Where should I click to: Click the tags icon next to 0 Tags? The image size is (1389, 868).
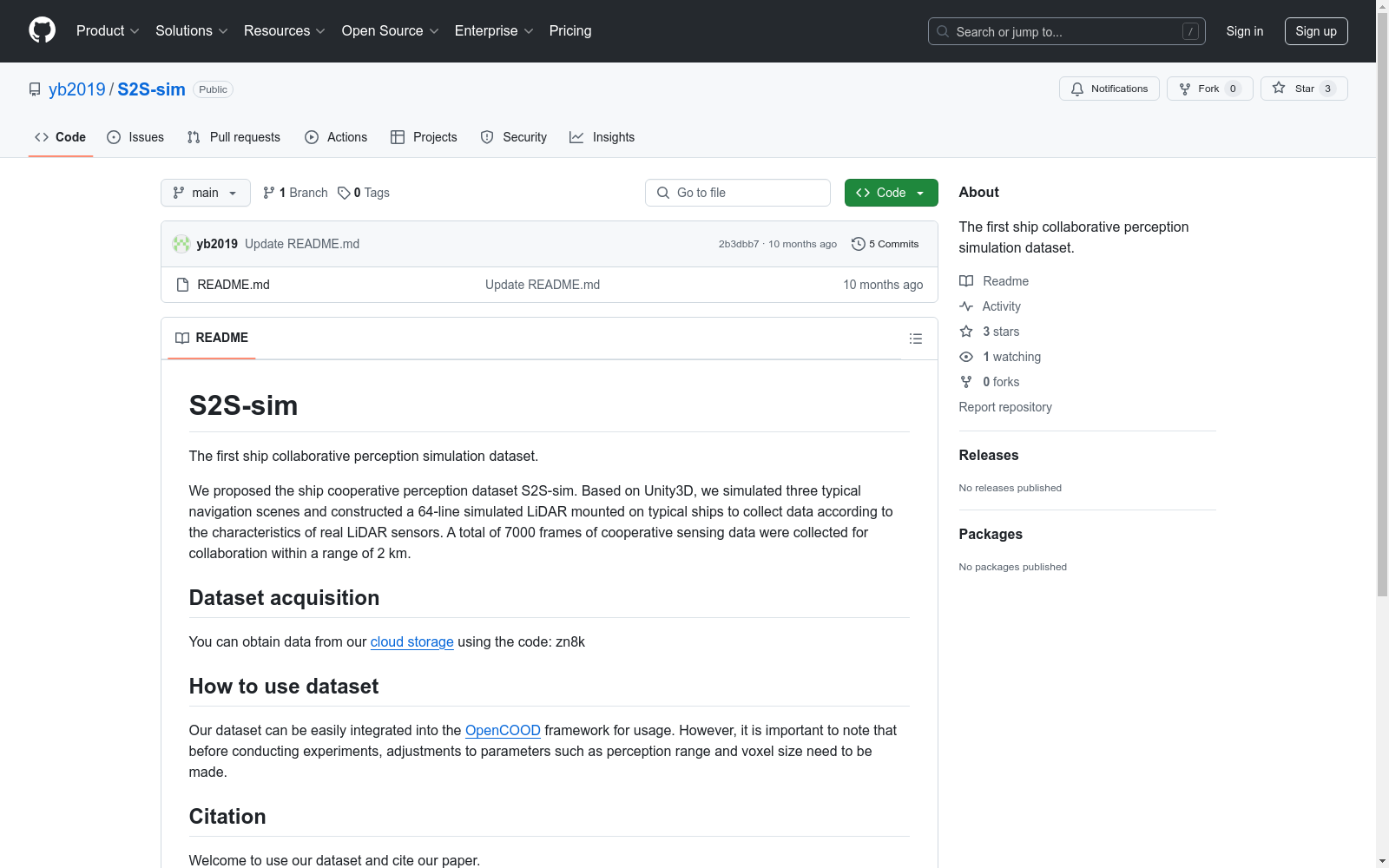344,193
